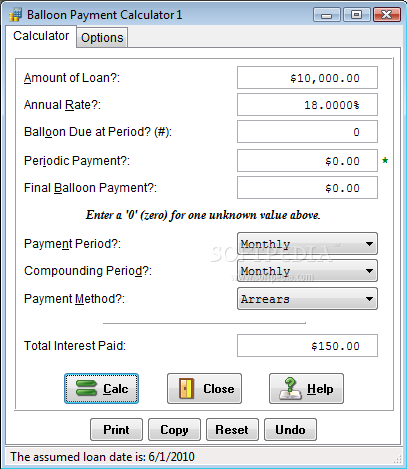407x469 pixels.
Task: Switch to the Options tab
Action: point(102,37)
